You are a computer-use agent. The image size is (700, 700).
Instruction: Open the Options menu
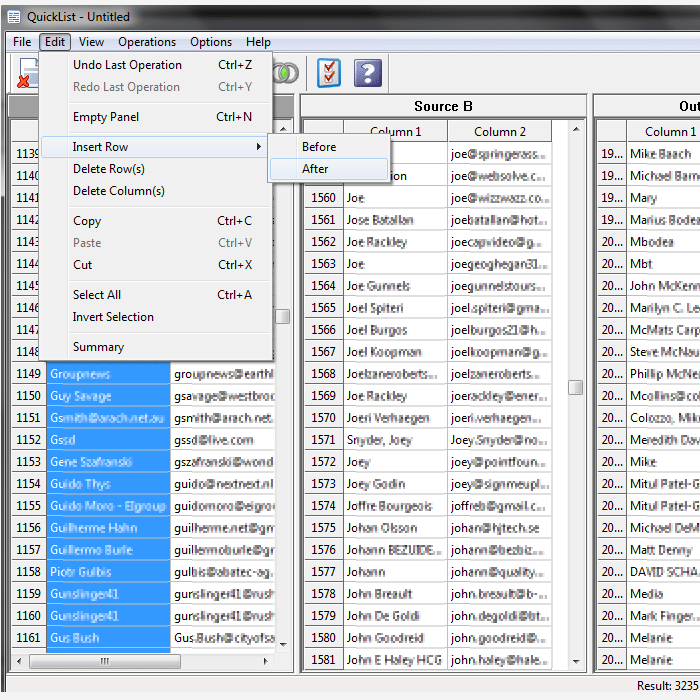(211, 42)
